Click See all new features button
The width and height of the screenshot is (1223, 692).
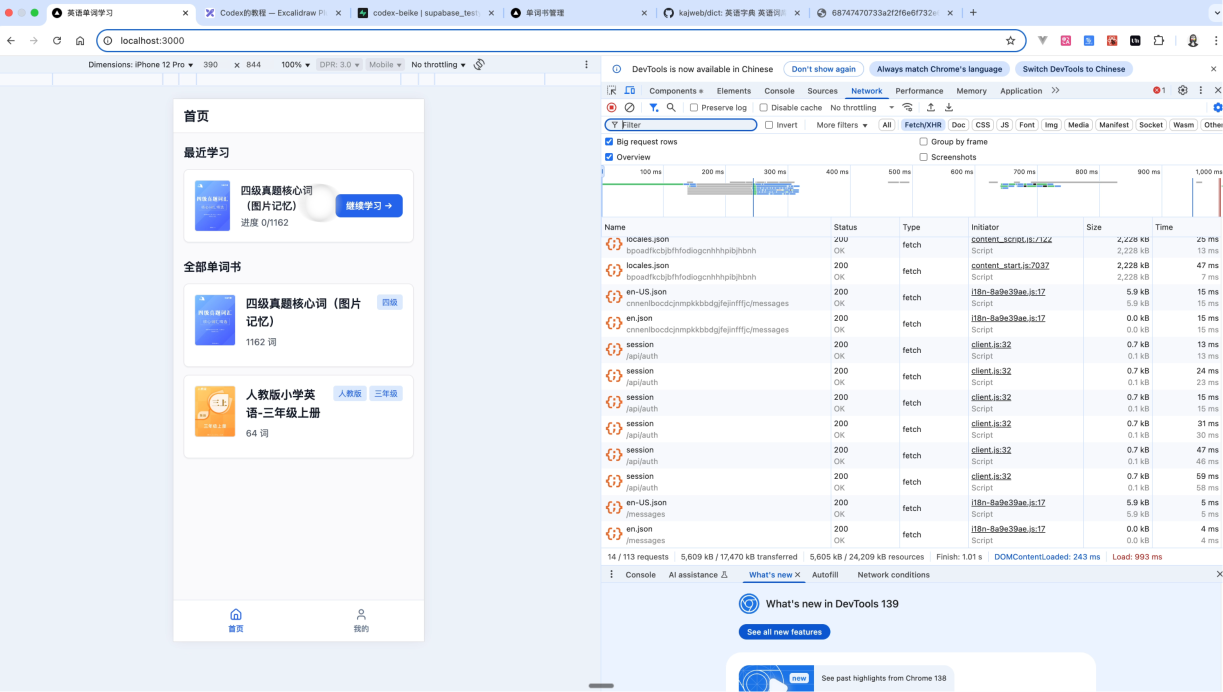tap(784, 632)
